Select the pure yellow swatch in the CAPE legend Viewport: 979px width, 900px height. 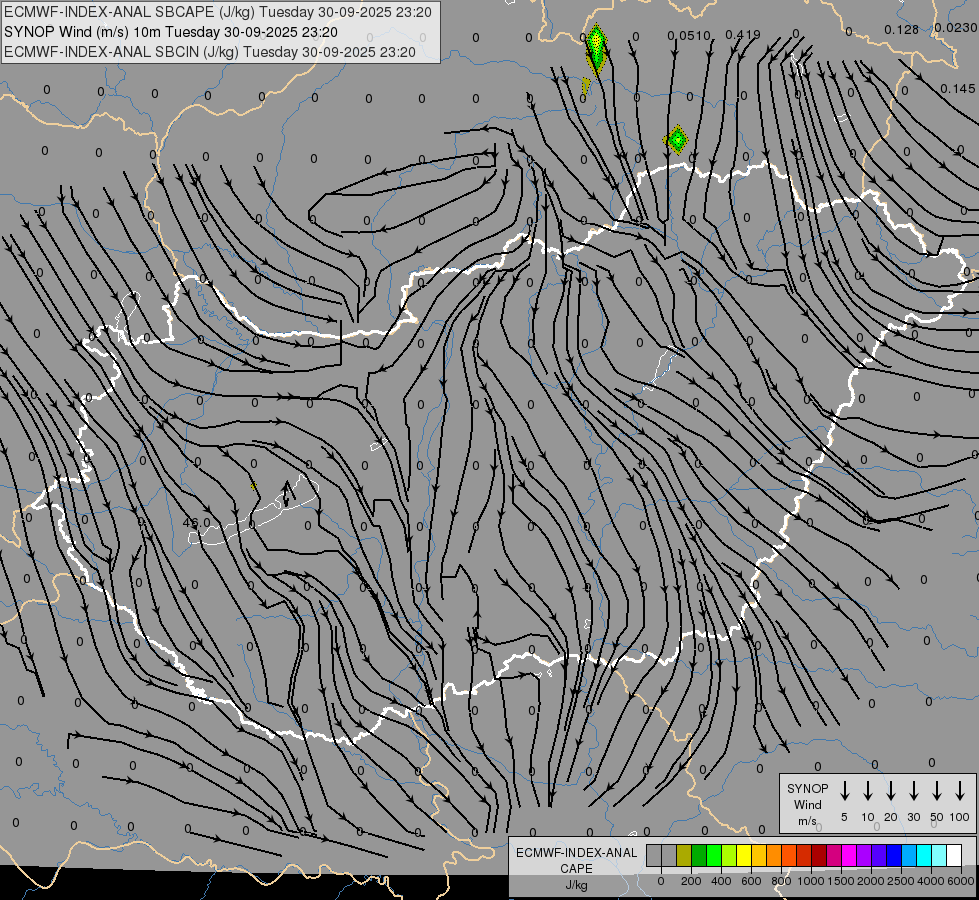tap(744, 856)
